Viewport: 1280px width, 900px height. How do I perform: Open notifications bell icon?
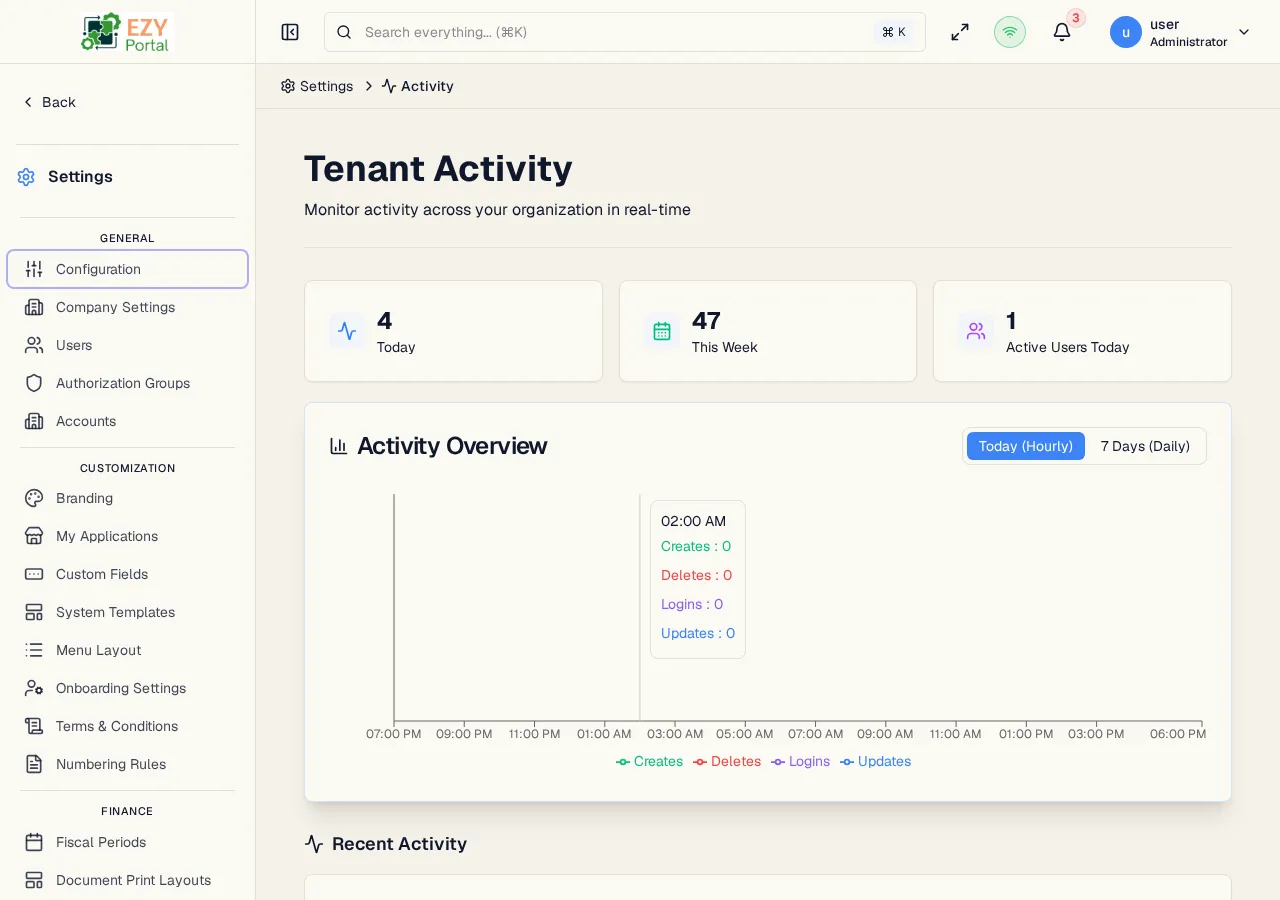click(1062, 32)
